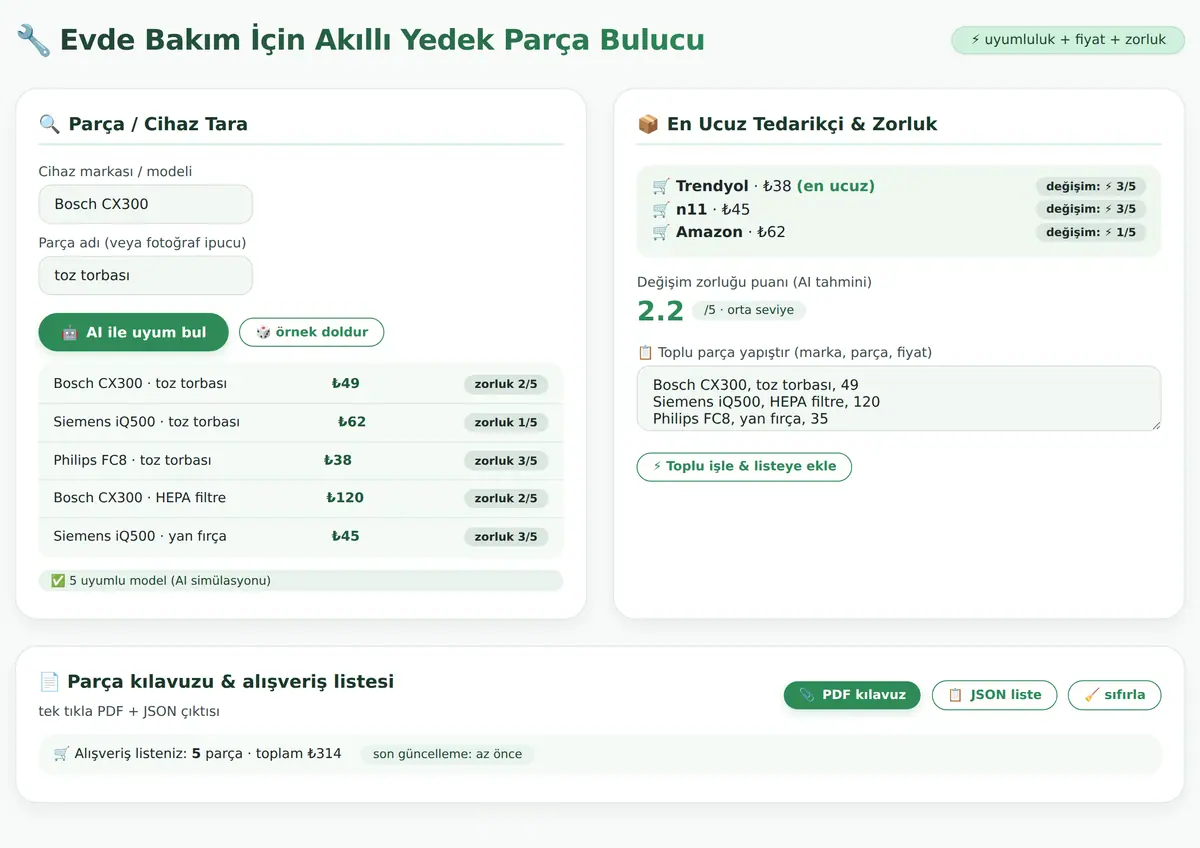Click AI ile uyum bul button
The image size is (1200, 848).
point(133,332)
